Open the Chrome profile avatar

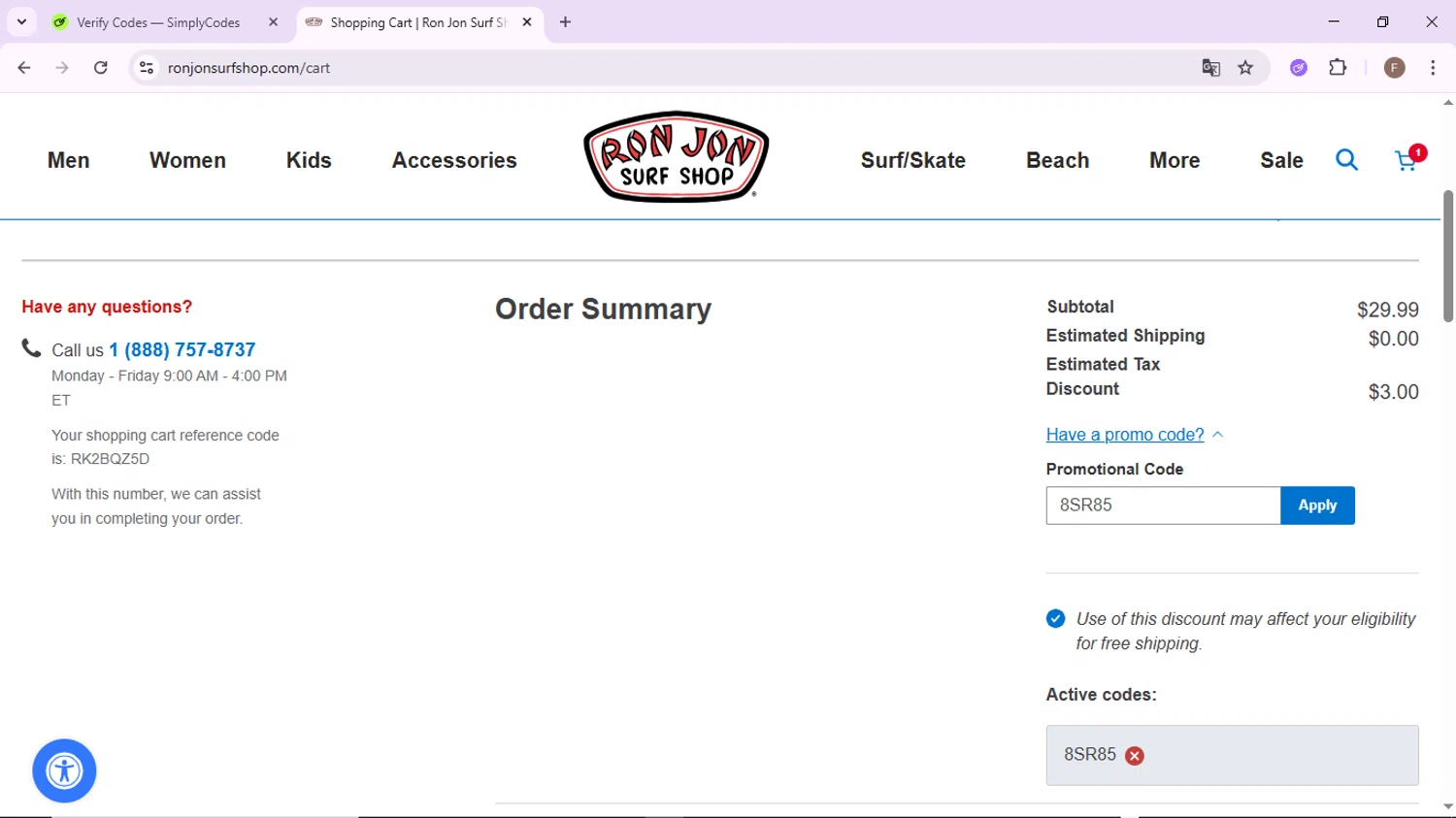pyautogui.click(x=1395, y=68)
